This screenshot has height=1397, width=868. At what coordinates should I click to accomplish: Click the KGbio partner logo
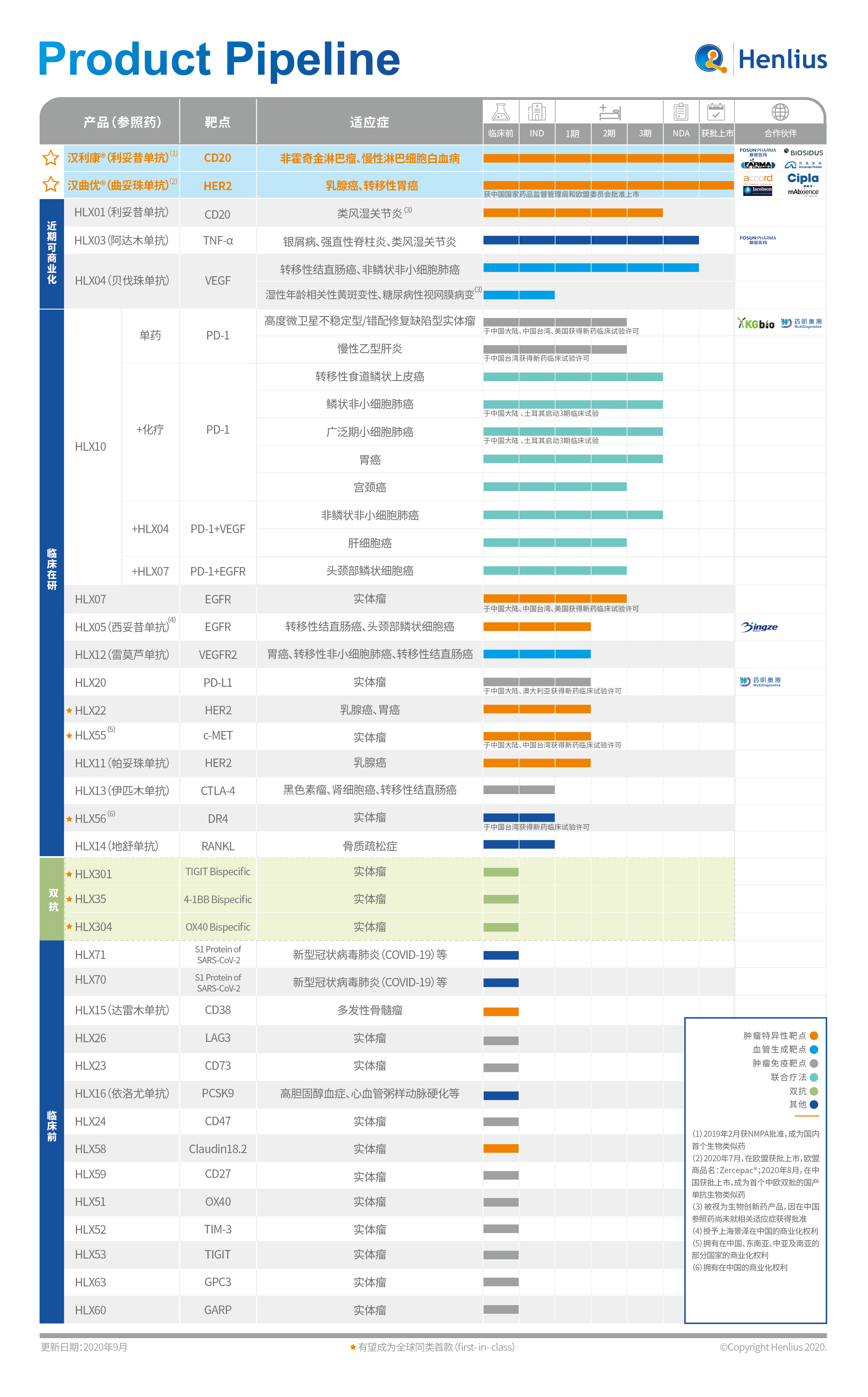pos(755,324)
